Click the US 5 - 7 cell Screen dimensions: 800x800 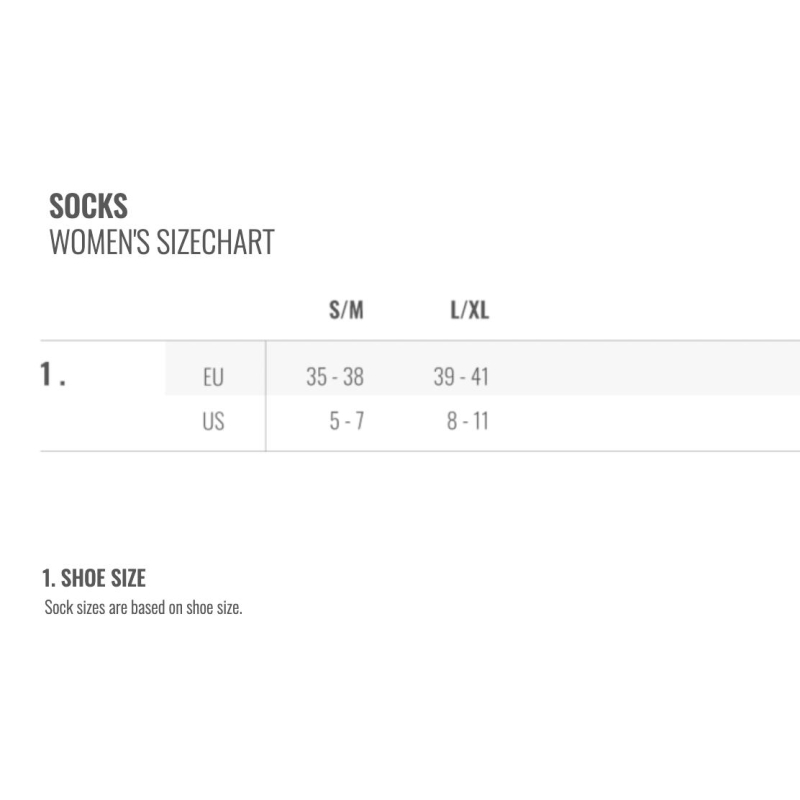[x=346, y=421]
